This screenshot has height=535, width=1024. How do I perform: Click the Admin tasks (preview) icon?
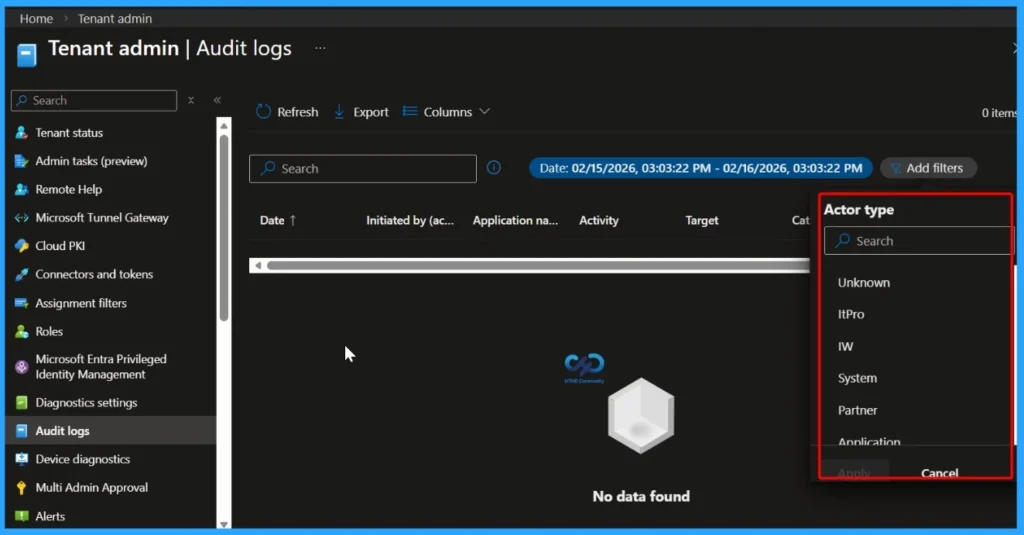click(21, 161)
